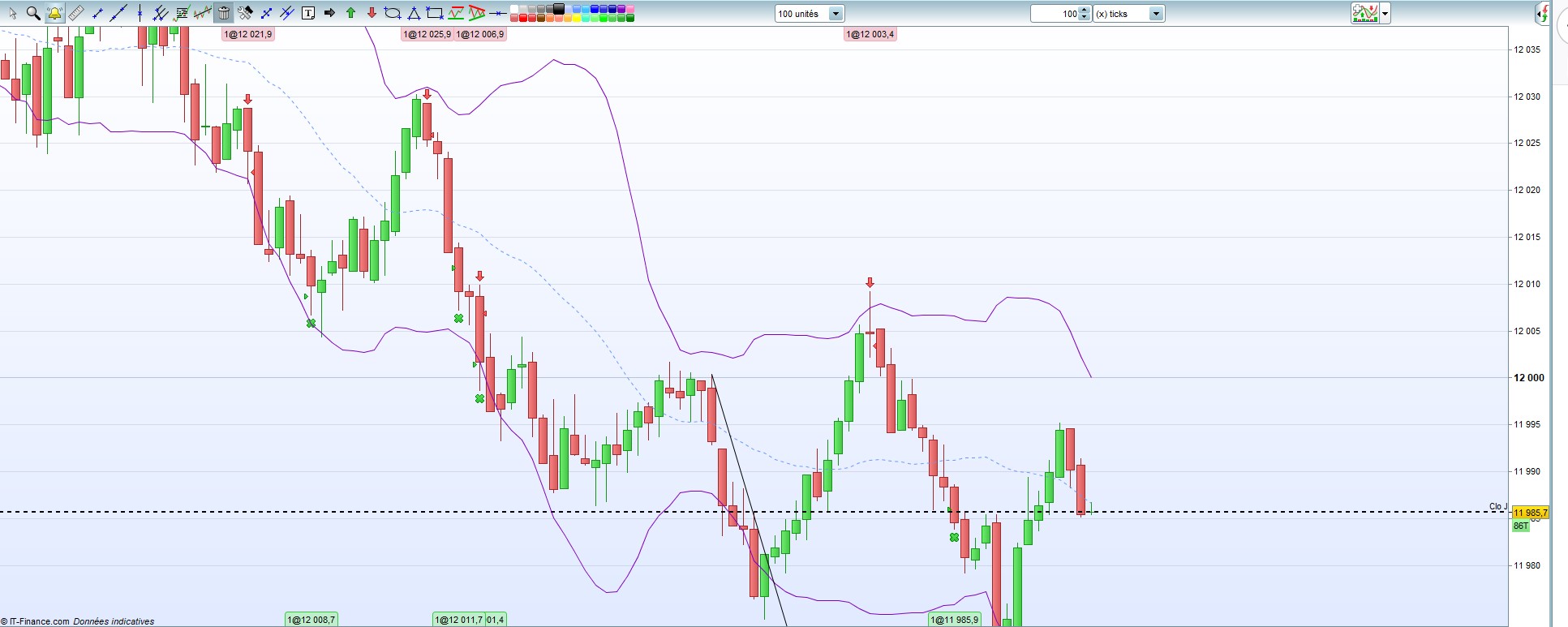Image resolution: width=1568 pixels, height=627 pixels.
Task: Increase the tick value with up stepper
Action: pyautogui.click(x=1085, y=10)
